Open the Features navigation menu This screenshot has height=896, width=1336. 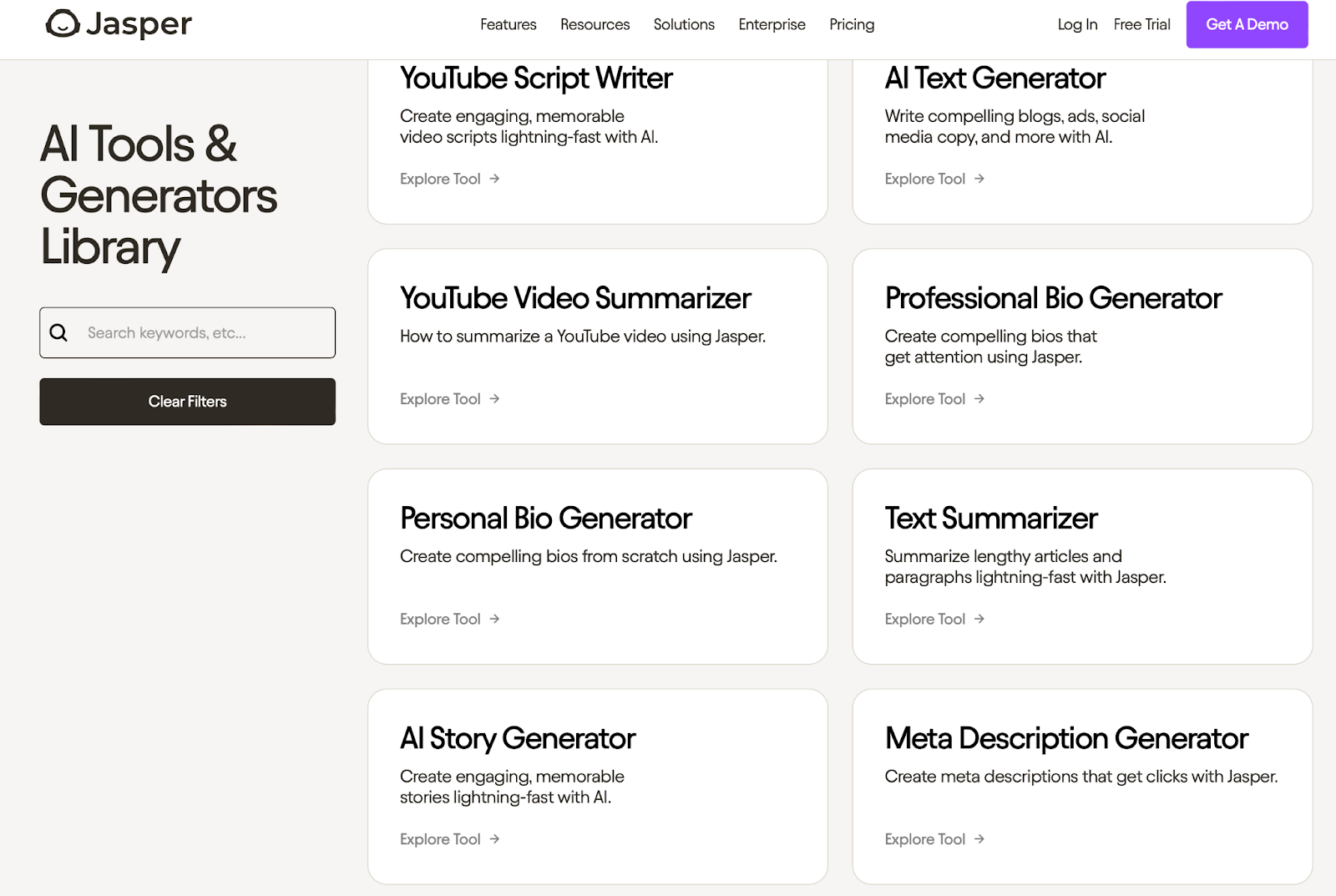(x=508, y=25)
